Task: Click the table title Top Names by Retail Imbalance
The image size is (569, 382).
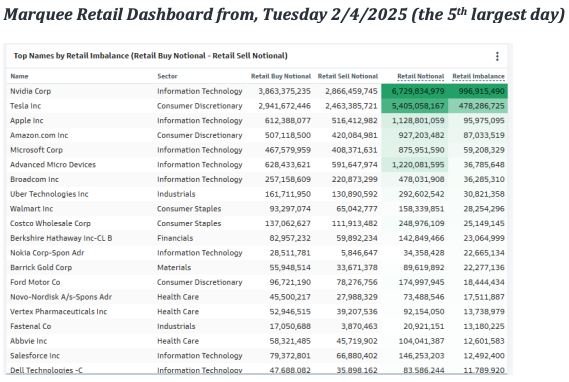Action: tap(151, 56)
